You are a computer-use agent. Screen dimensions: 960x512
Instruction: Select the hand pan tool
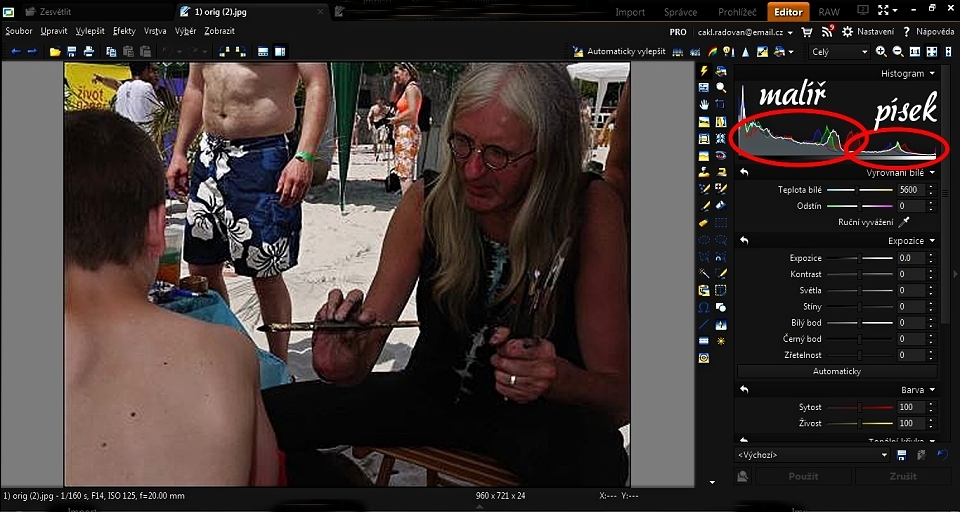705,104
